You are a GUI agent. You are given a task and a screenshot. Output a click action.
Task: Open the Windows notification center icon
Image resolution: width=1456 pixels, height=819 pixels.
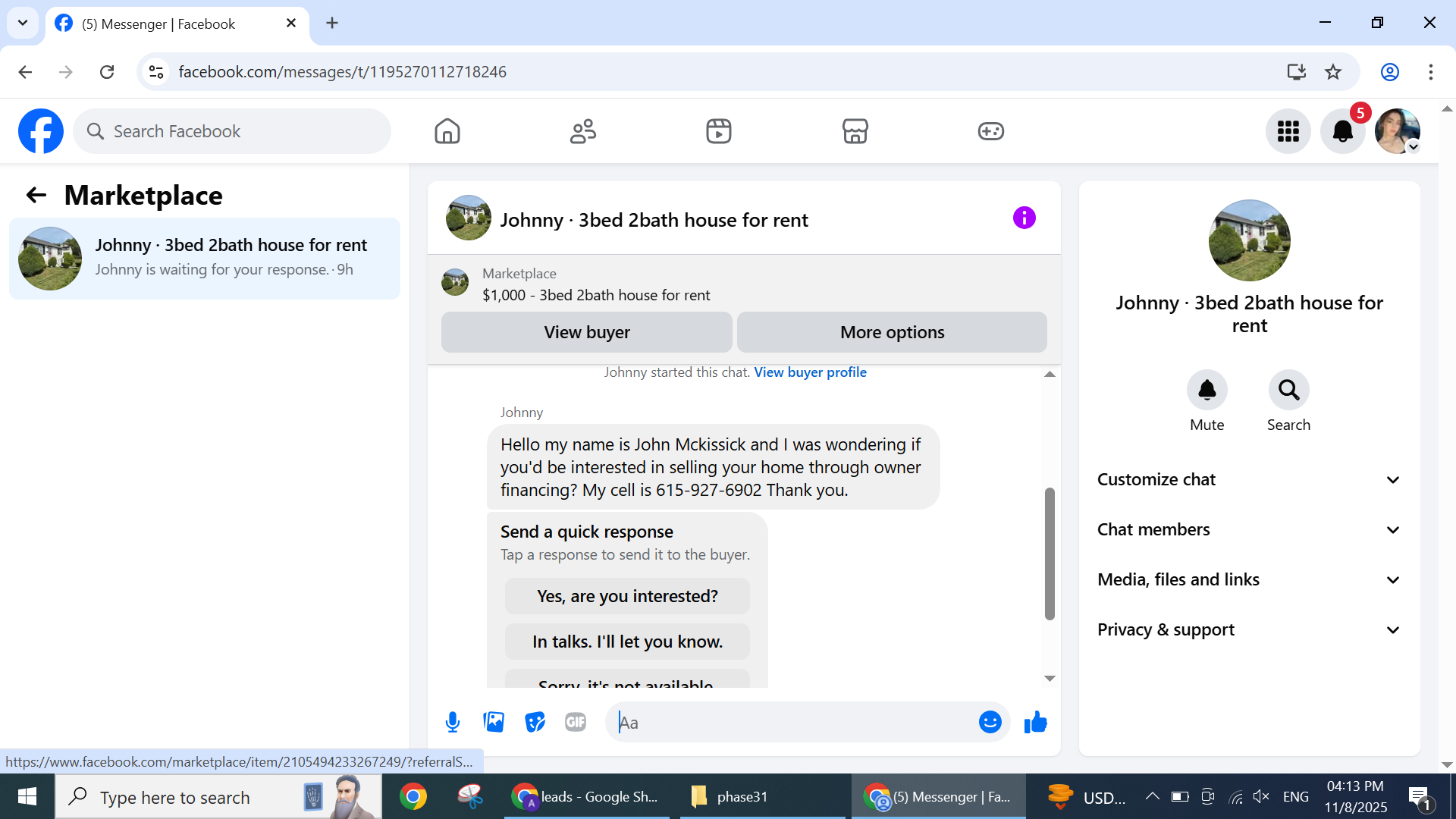pyautogui.click(x=1420, y=798)
